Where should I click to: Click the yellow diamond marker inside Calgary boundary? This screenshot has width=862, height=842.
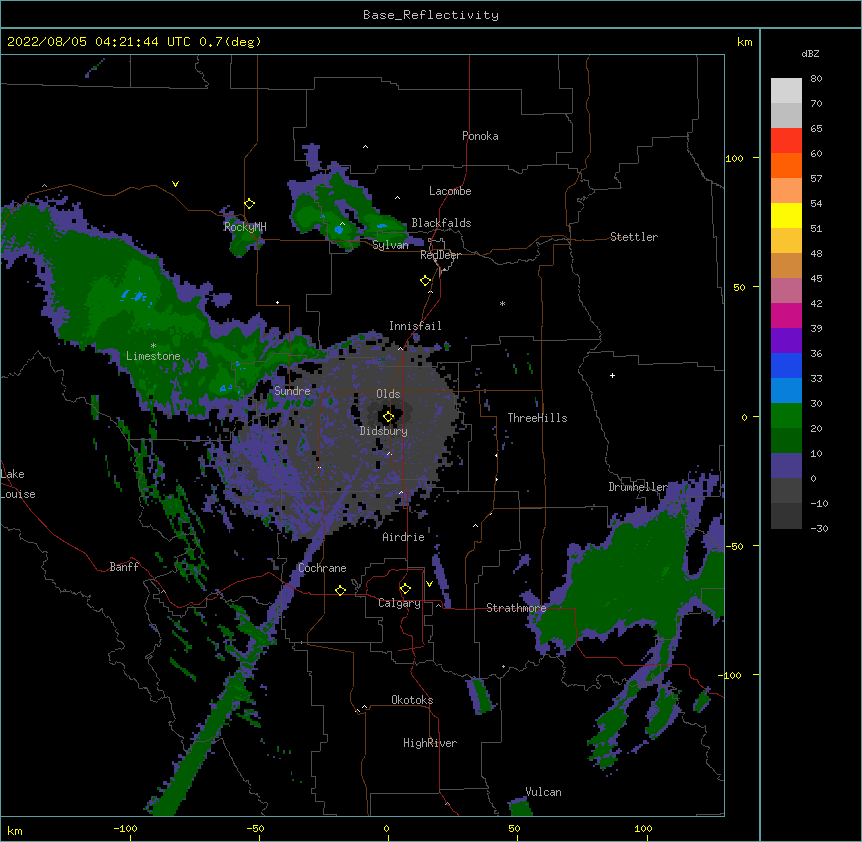[x=405, y=589]
